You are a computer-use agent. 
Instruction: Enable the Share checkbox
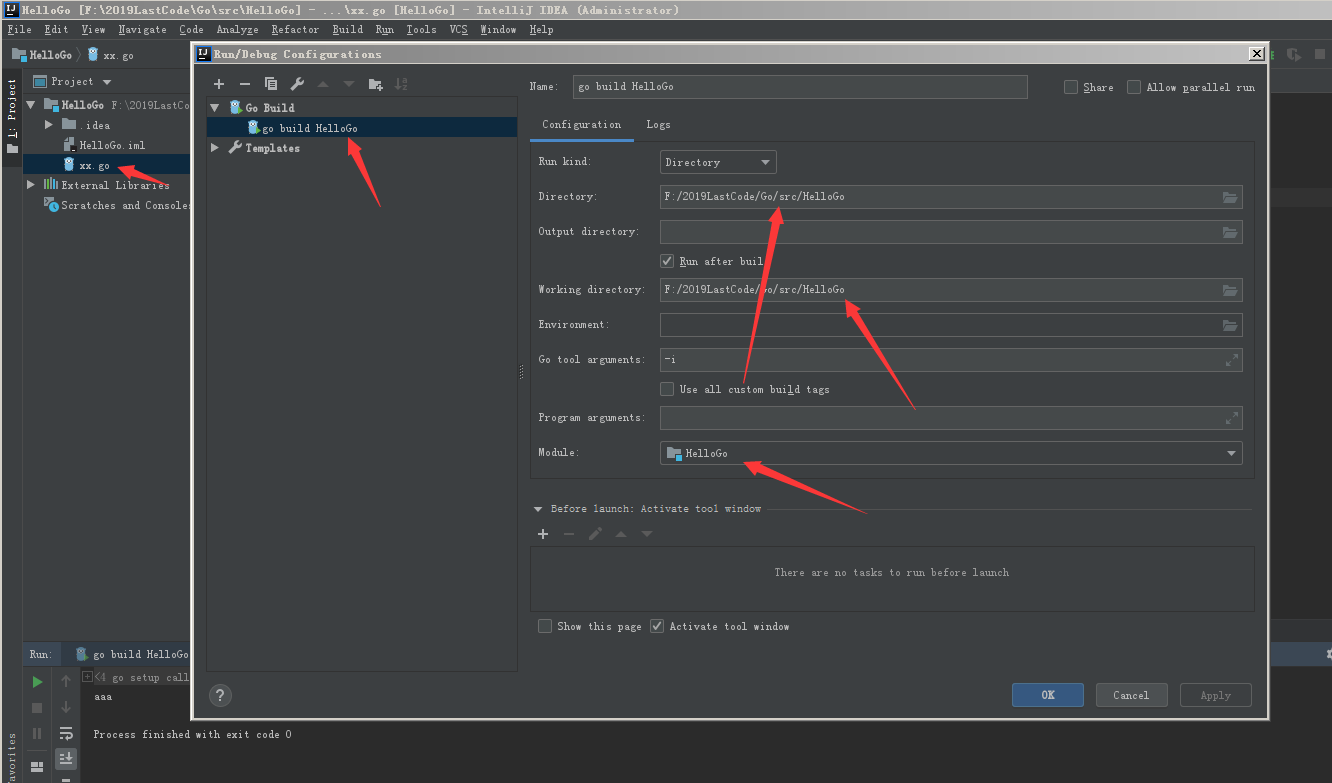[x=1071, y=87]
